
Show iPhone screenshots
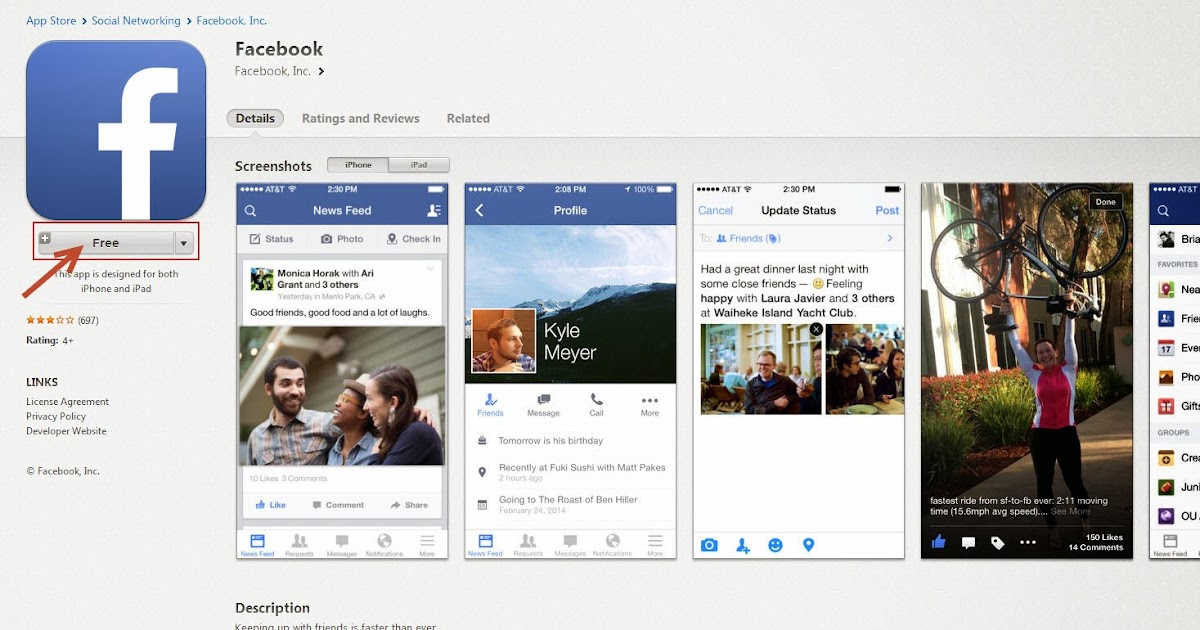(358, 165)
